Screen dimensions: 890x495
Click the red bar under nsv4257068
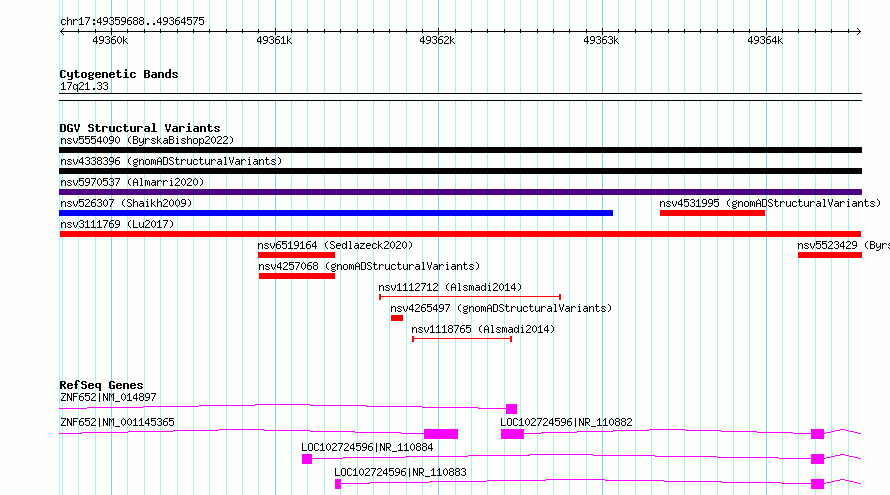(x=297, y=276)
